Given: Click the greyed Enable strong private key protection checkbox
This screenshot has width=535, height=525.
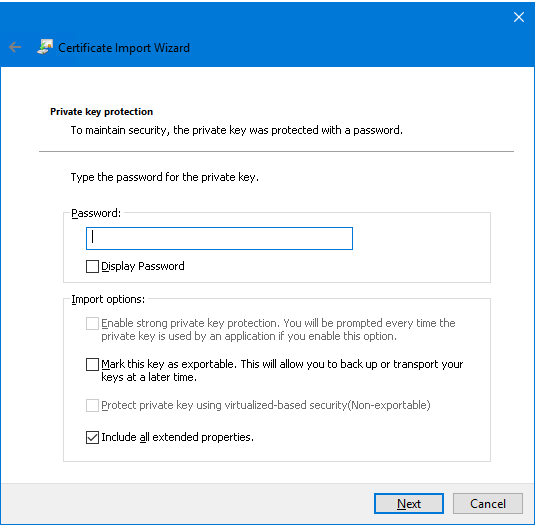Looking at the screenshot, I should pyautogui.click(x=92, y=323).
